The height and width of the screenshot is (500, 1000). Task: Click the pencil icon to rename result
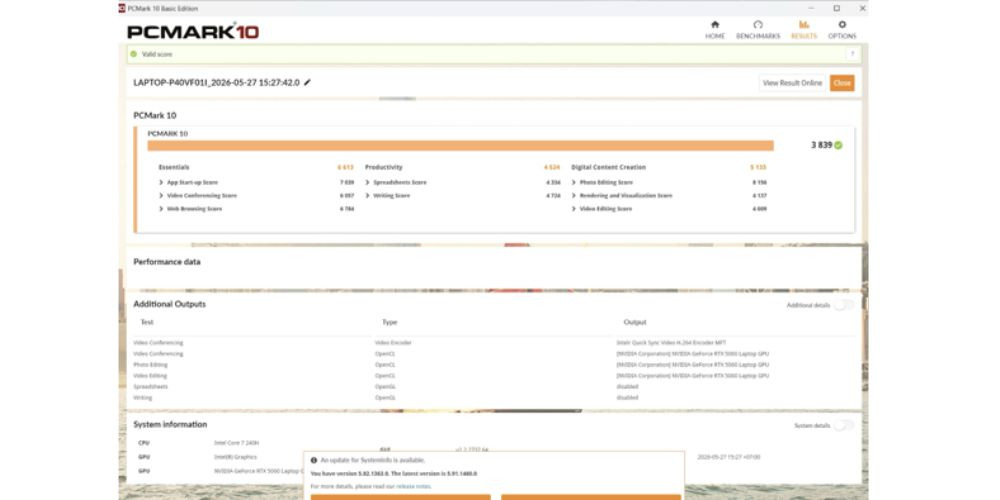tap(307, 82)
